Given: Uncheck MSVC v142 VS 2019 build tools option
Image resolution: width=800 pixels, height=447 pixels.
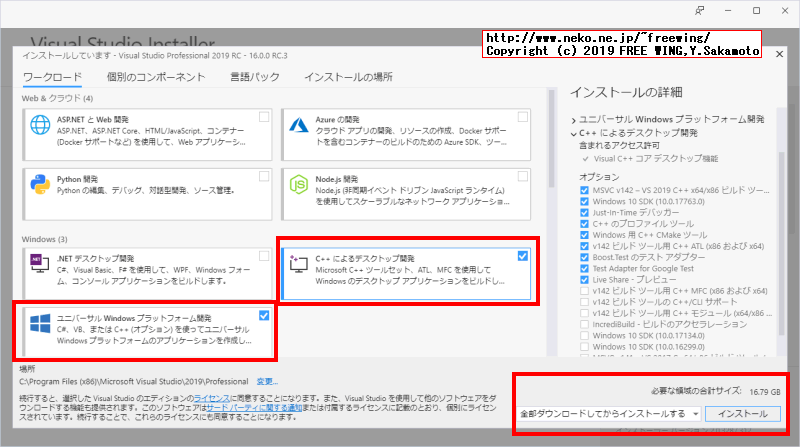Looking at the screenshot, I should tap(584, 190).
